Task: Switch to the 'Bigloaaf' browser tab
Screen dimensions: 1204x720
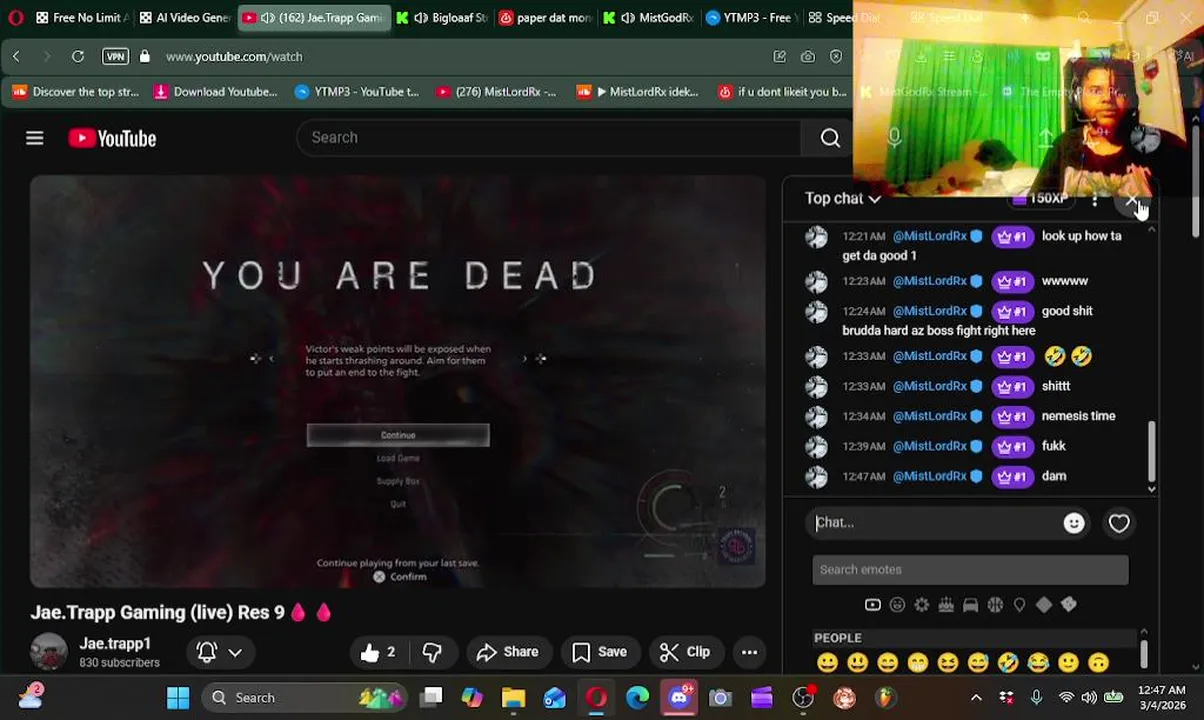Action: click(x=441, y=18)
